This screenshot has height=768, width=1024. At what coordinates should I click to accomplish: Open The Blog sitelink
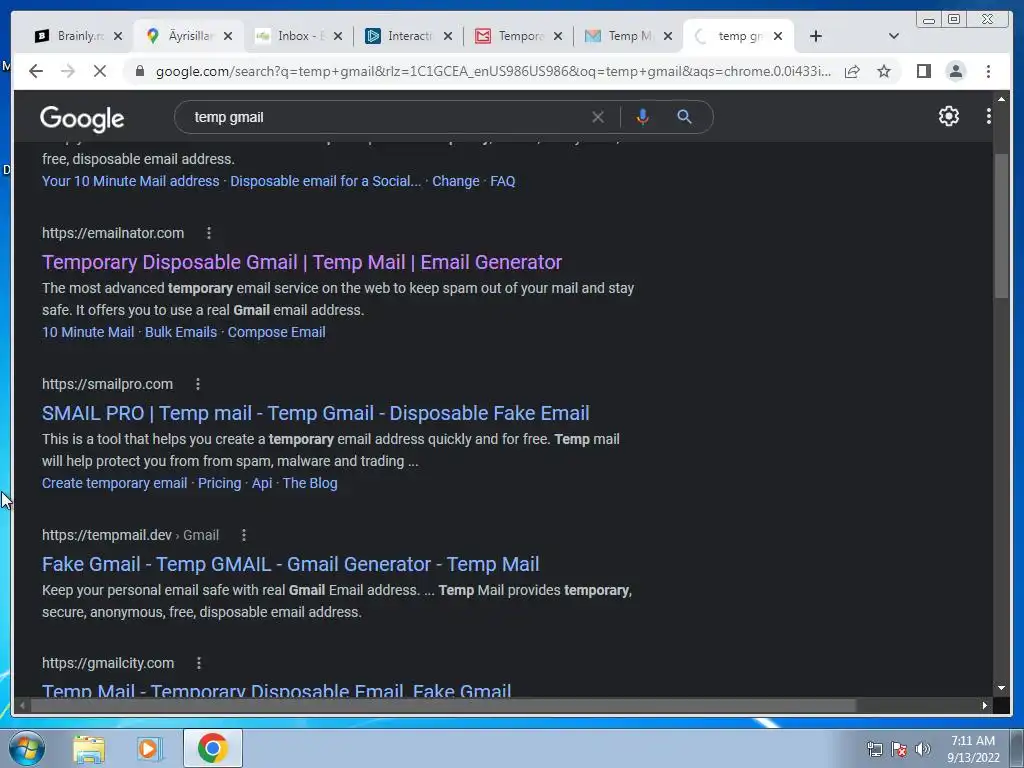310,483
